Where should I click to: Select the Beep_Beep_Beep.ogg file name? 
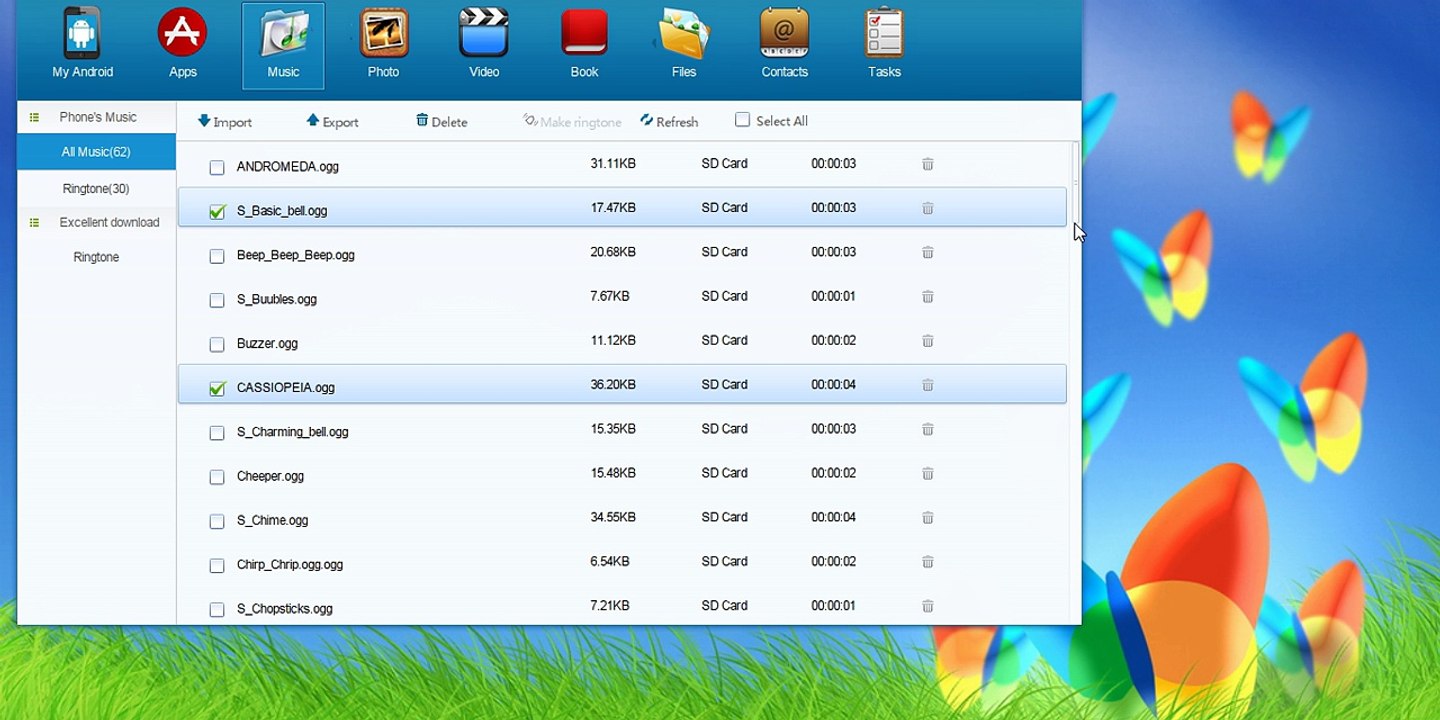tap(295, 255)
